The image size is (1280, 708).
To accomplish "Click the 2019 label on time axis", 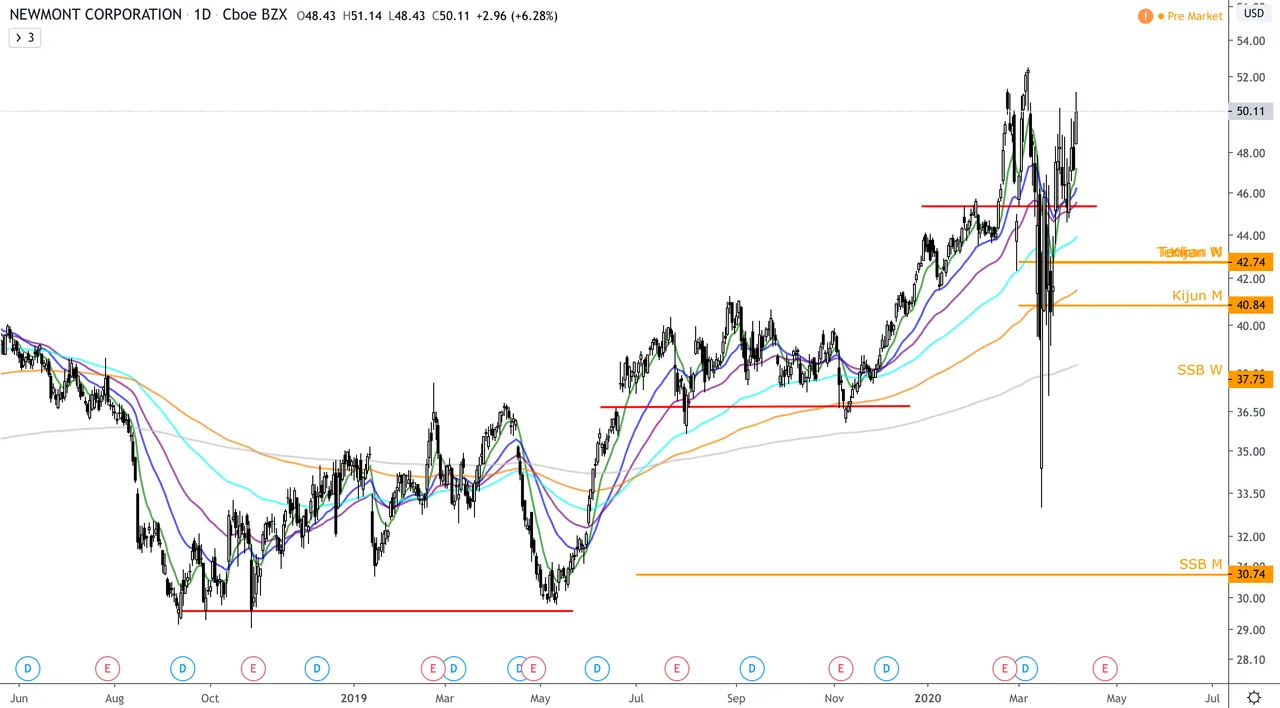I will [x=354, y=698].
